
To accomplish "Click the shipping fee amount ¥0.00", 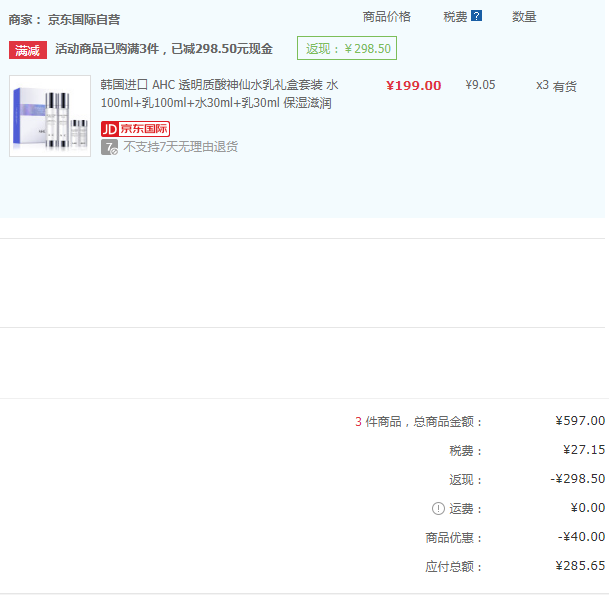I will point(588,508).
